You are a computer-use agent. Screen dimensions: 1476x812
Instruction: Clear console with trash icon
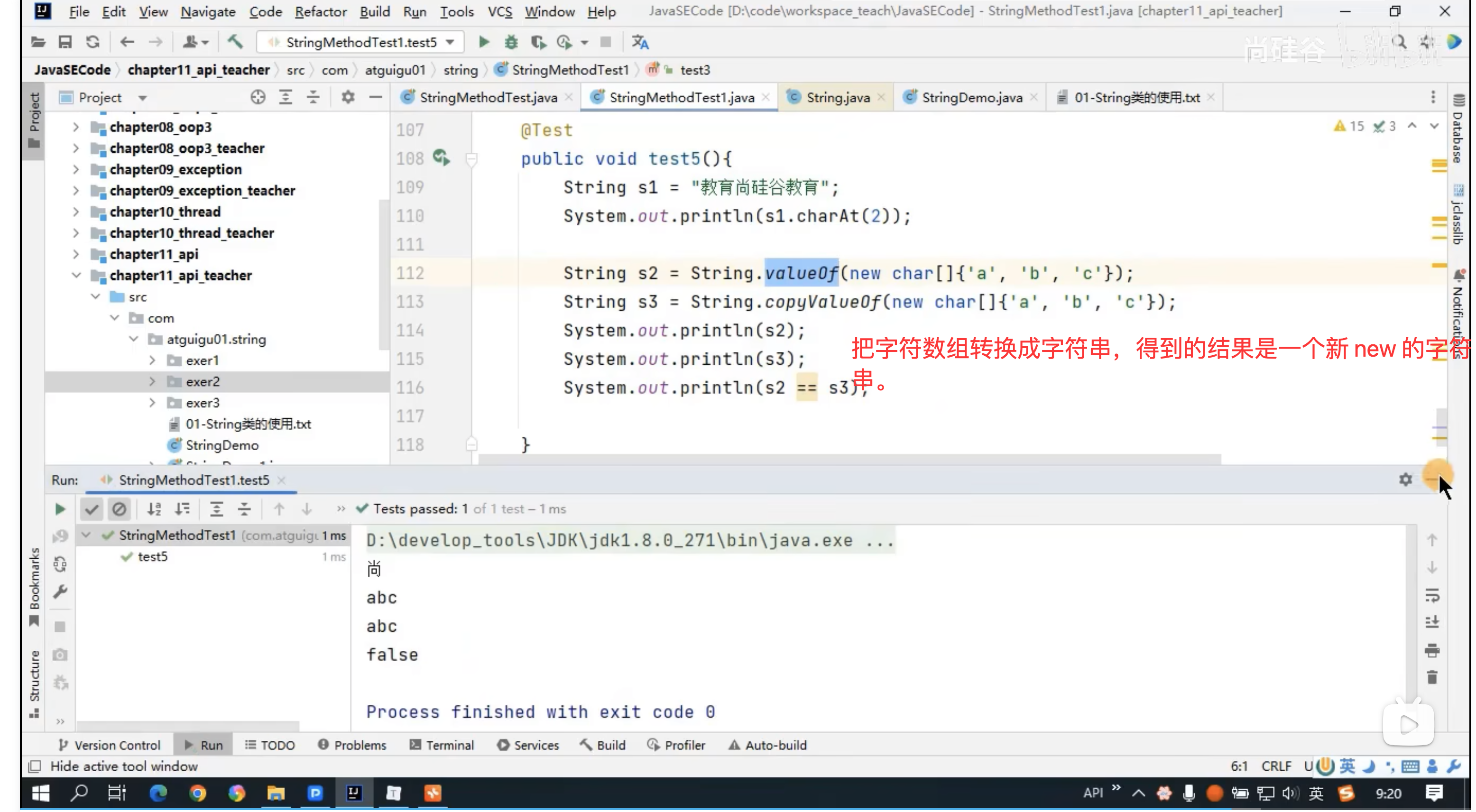tap(1432, 677)
